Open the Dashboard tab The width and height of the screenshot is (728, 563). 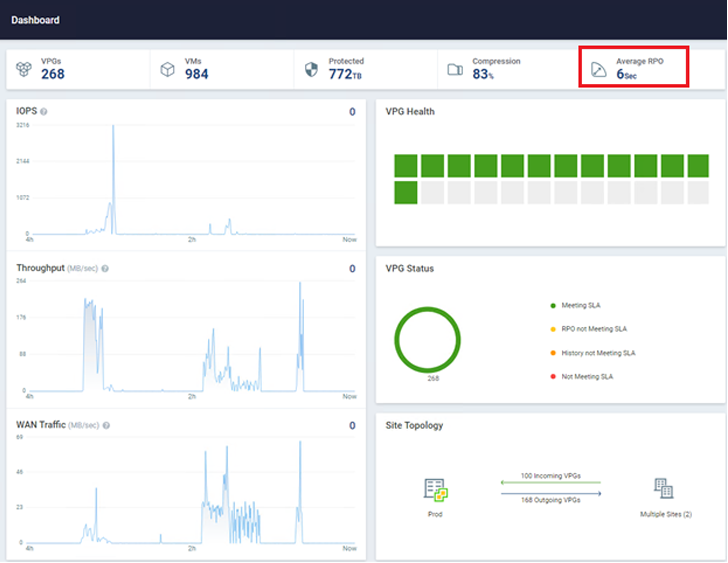pyautogui.click(x=35, y=20)
